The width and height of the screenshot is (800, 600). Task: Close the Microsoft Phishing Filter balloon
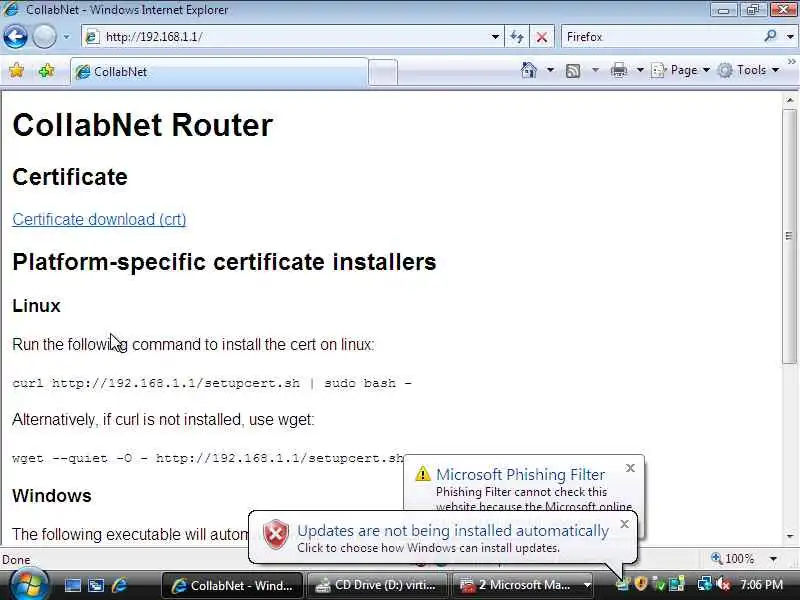click(630, 468)
